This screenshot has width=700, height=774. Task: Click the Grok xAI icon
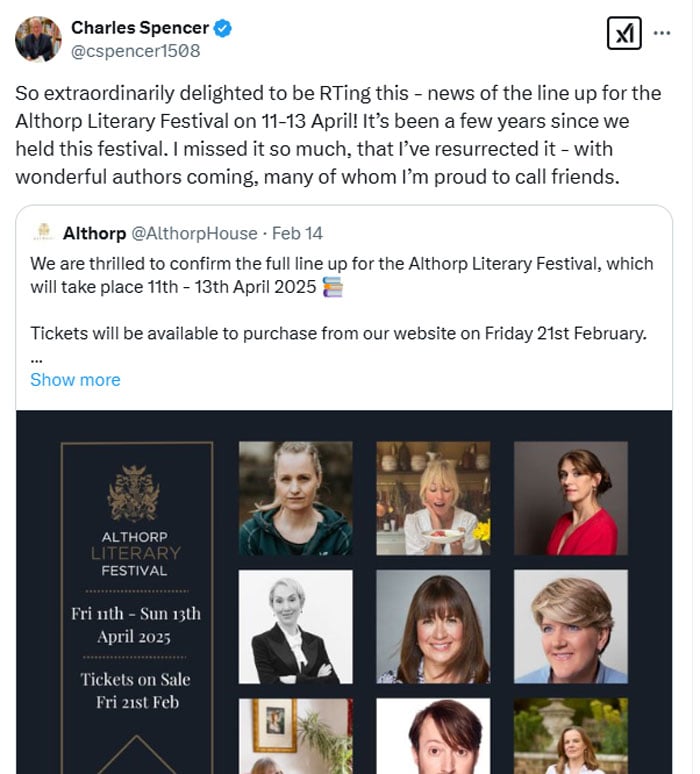point(624,34)
